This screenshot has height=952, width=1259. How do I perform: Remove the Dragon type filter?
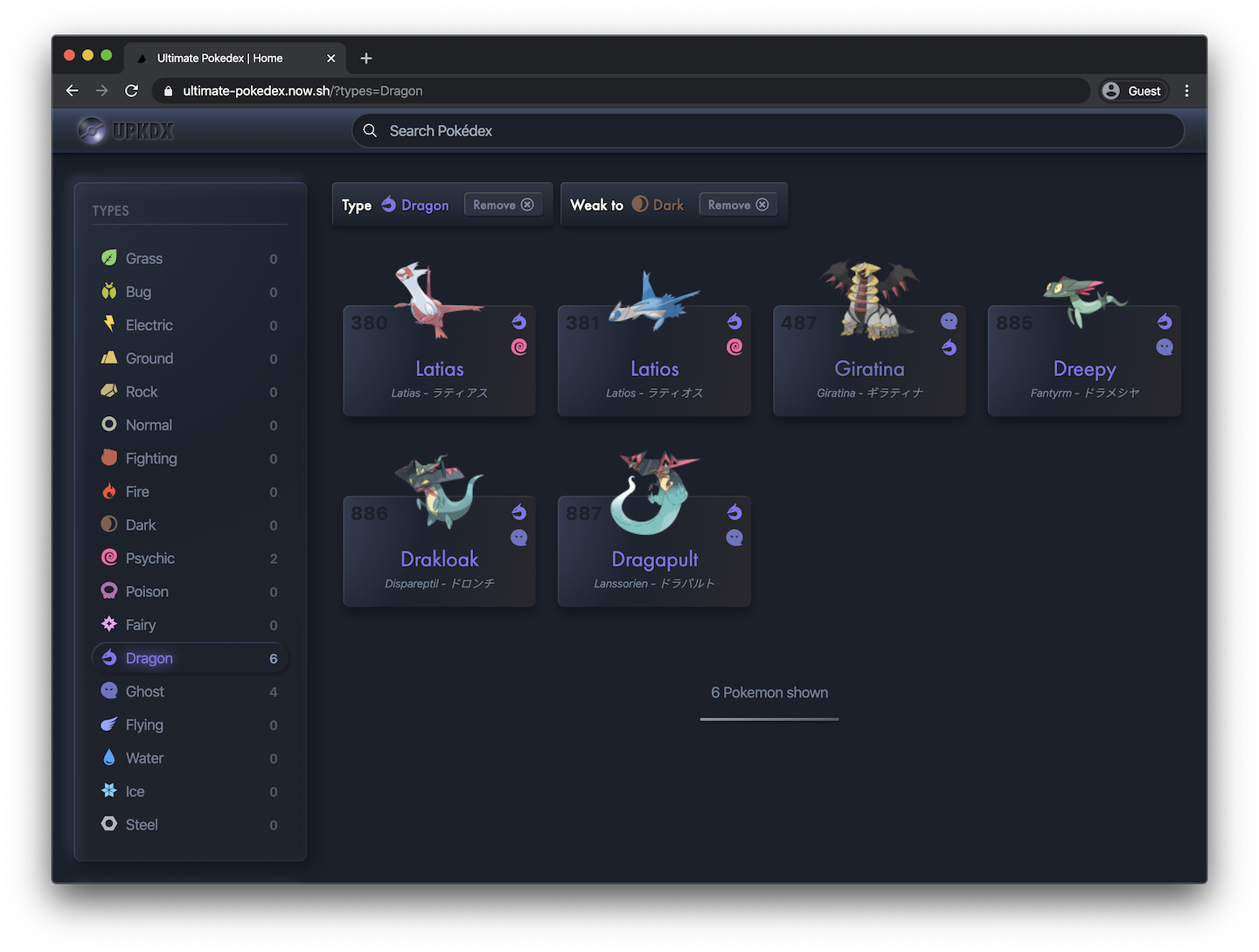point(504,205)
